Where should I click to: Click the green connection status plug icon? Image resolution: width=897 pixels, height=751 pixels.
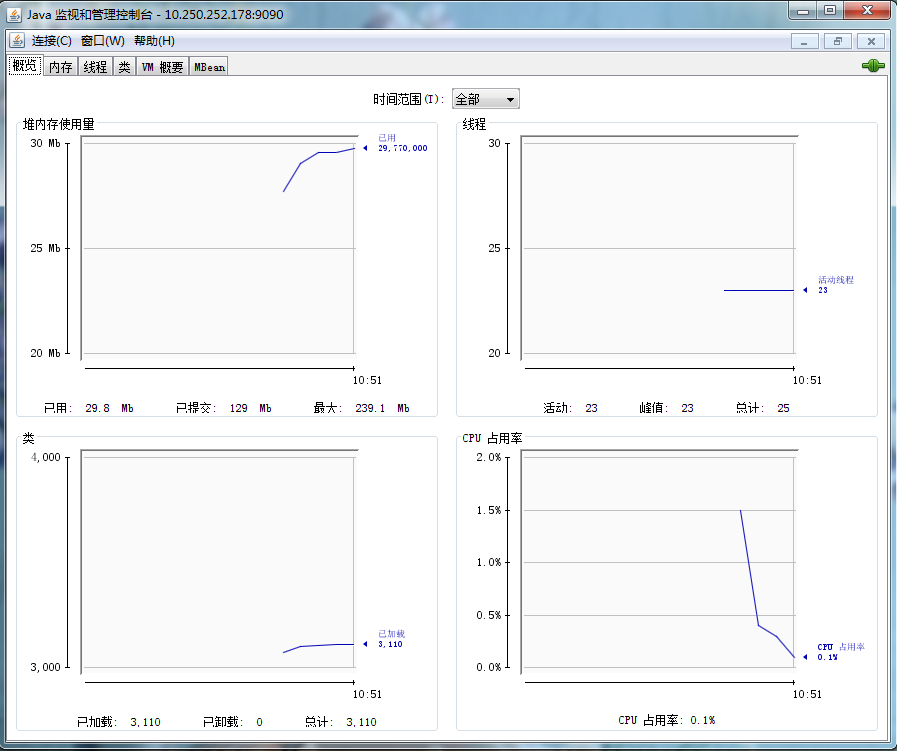(x=871, y=65)
